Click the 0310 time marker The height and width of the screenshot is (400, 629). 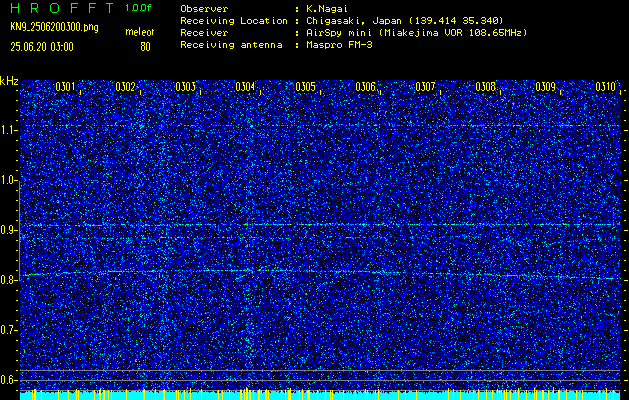coord(605,87)
